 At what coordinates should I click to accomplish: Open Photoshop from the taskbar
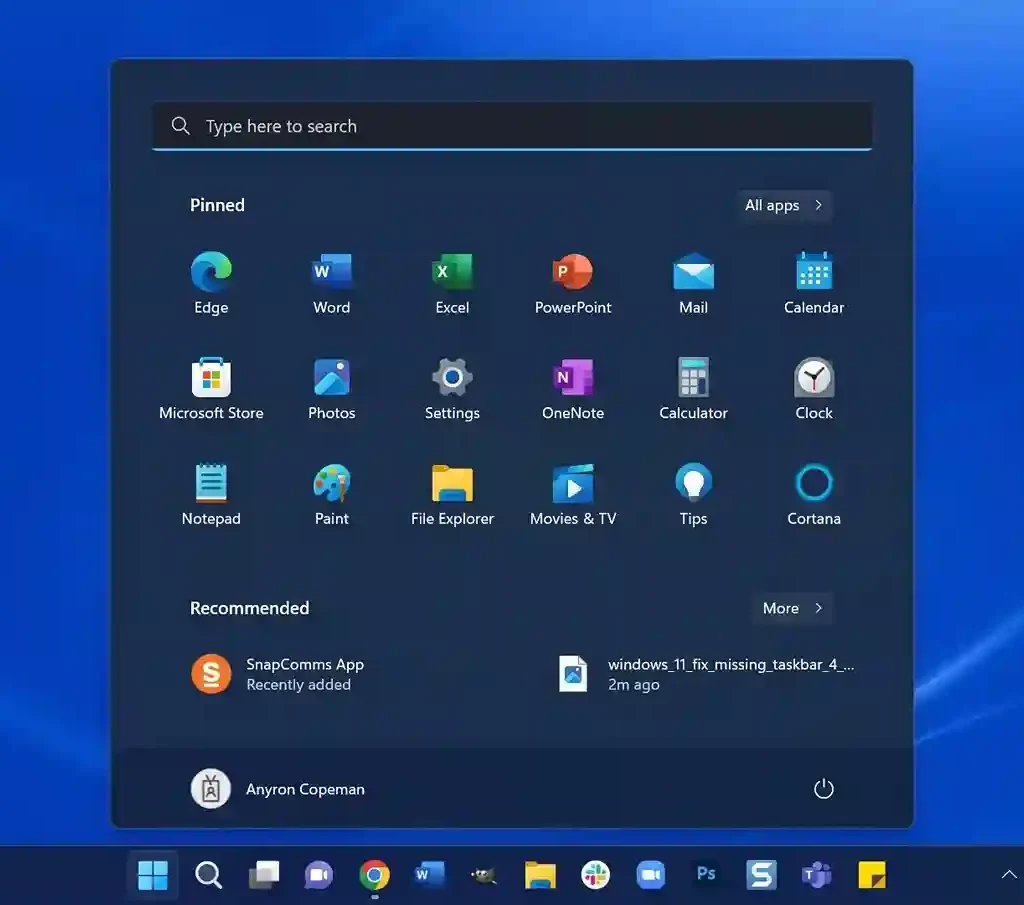(706, 874)
